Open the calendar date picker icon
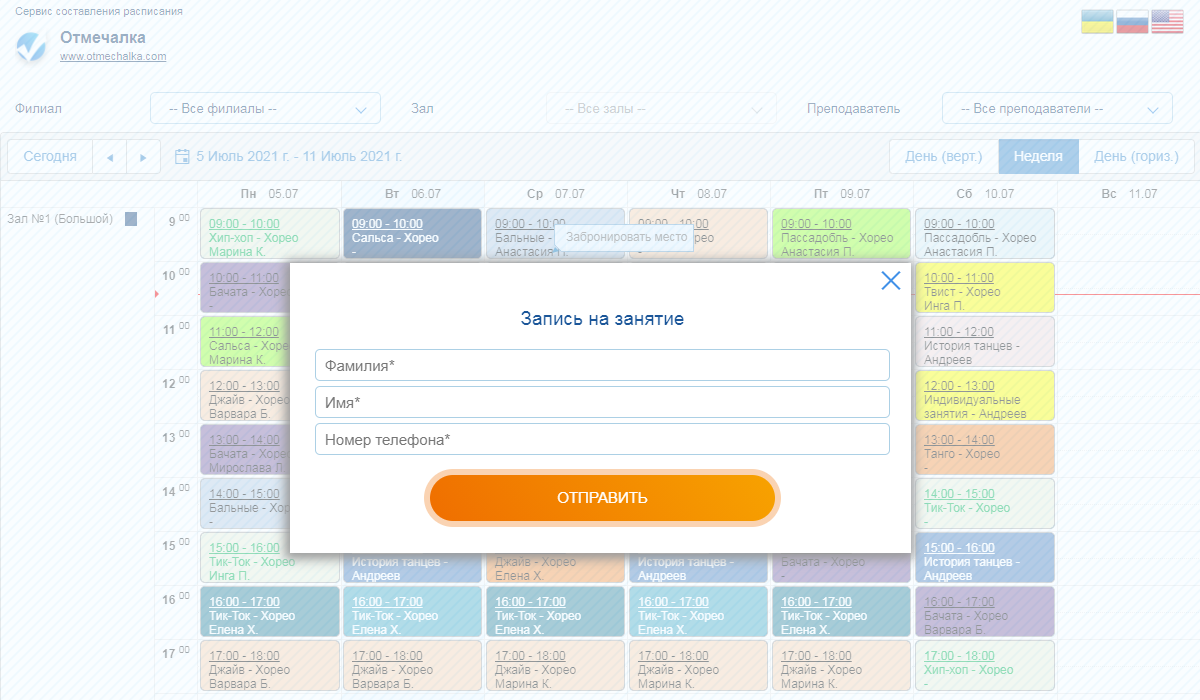 click(x=182, y=157)
